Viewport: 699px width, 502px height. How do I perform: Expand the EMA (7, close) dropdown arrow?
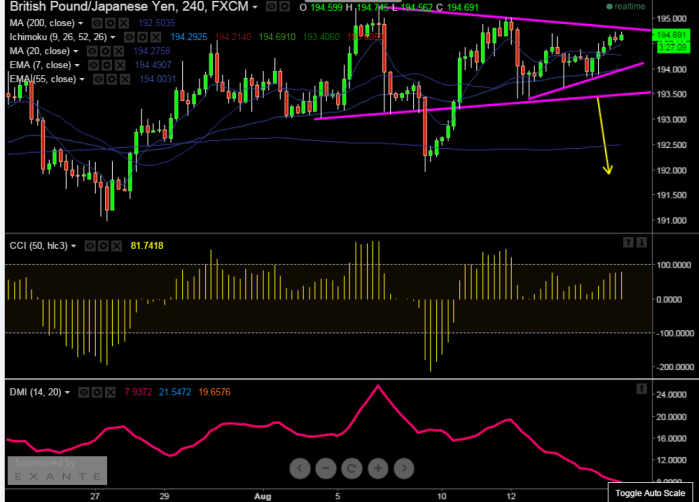[x=77, y=65]
